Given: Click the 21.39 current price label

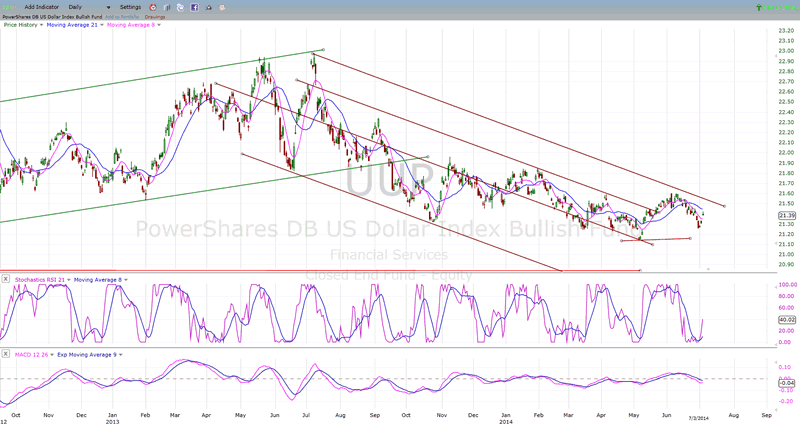Looking at the screenshot, I should (x=786, y=215).
